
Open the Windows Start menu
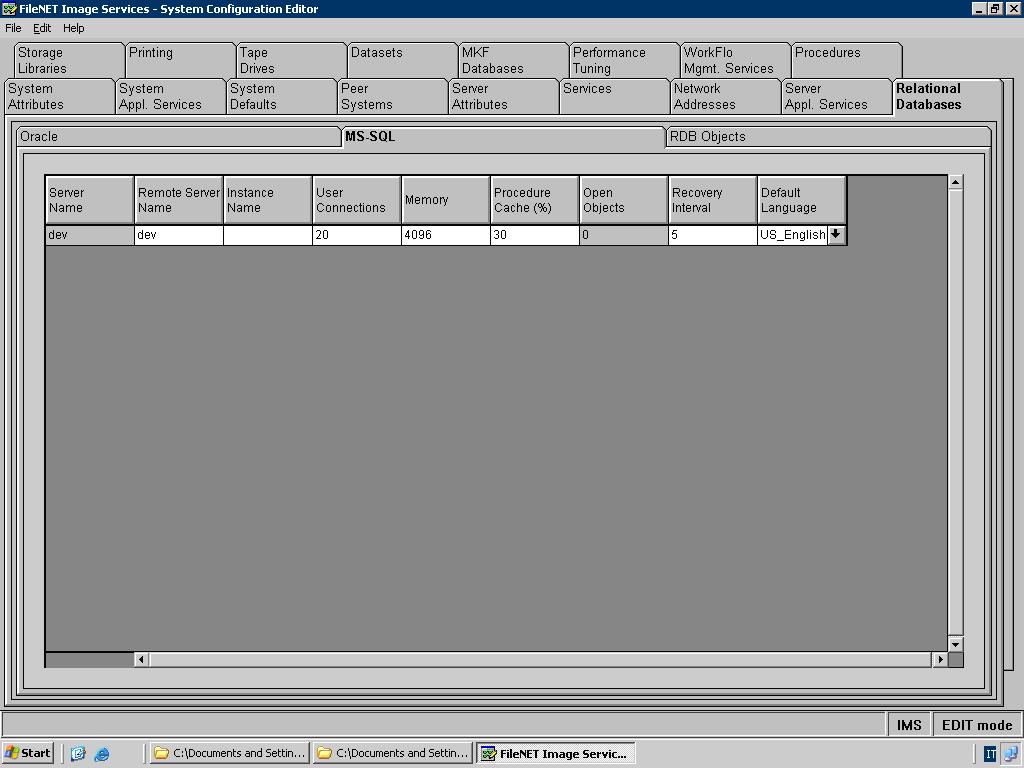pos(27,753)
